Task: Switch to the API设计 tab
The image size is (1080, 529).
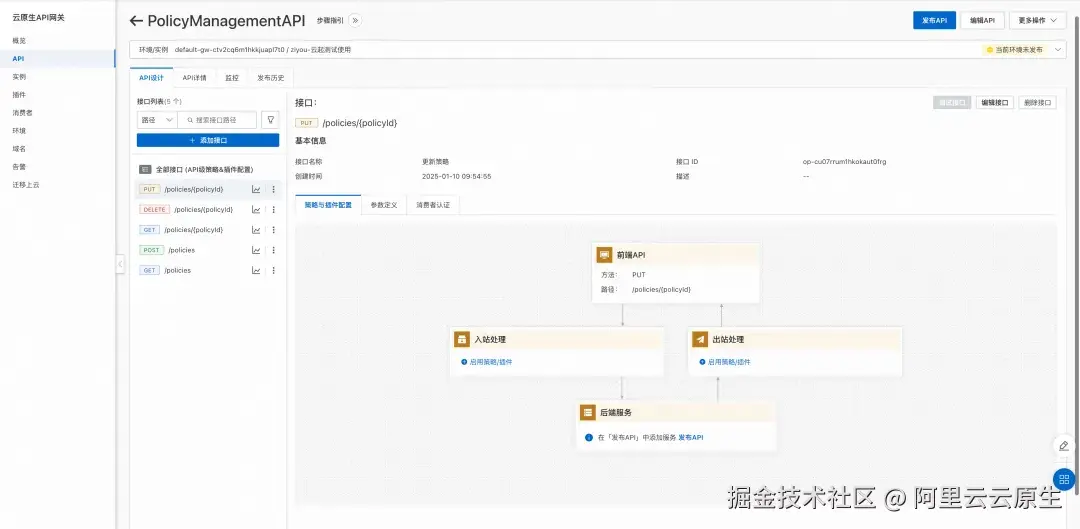Action: [152, 78]
